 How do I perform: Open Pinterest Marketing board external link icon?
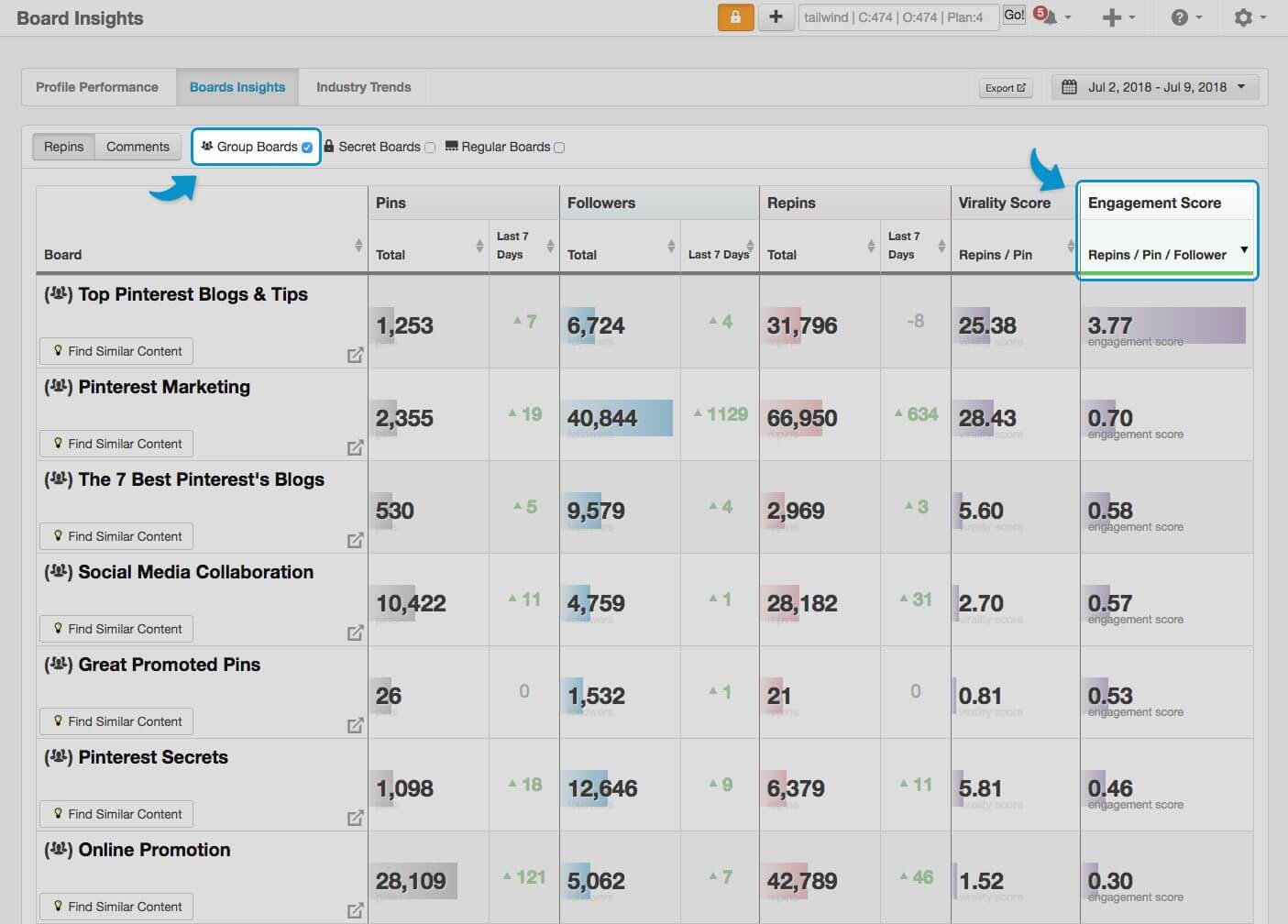355,447
